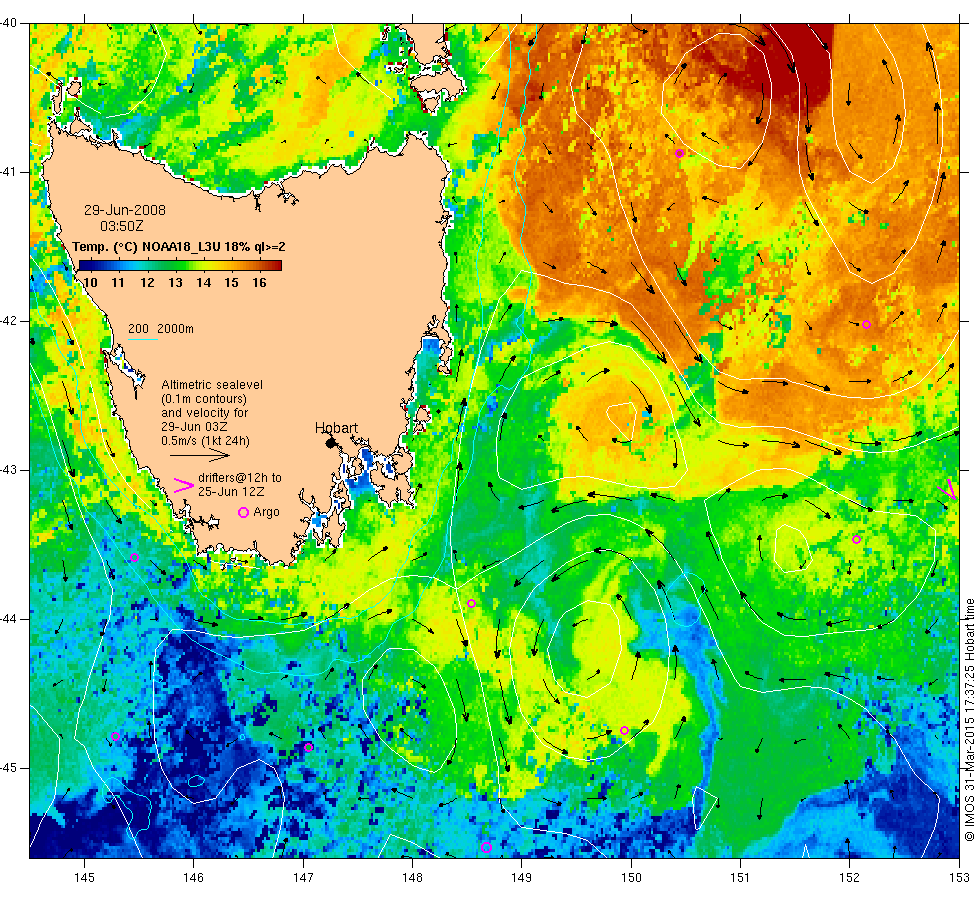980x900 pixels.
Task: Click the '2000m' depth contour label
Action: pyautogui.click(x=175, y=329)
